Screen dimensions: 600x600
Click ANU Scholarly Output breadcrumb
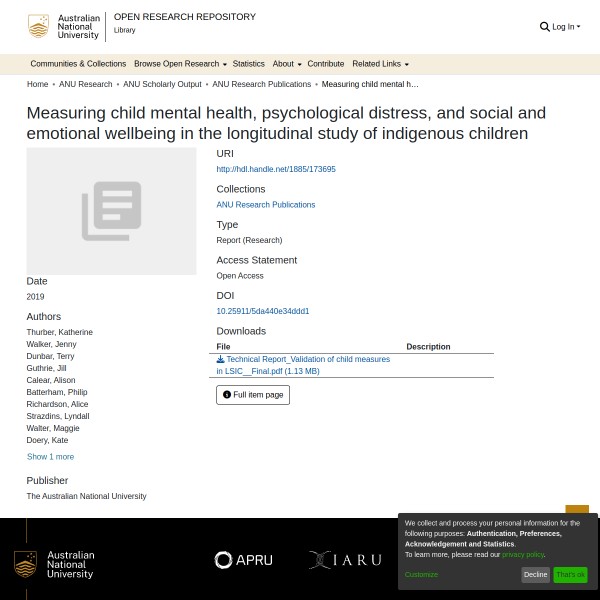[162, 85]
